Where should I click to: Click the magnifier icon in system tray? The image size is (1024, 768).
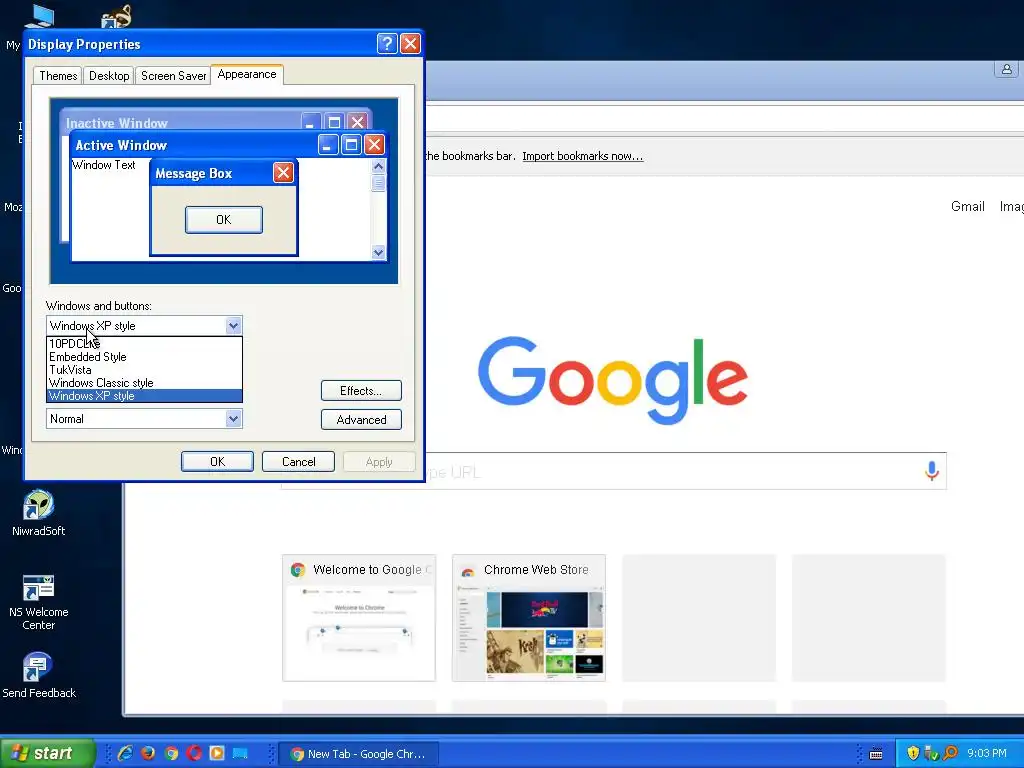coord(950,753)
